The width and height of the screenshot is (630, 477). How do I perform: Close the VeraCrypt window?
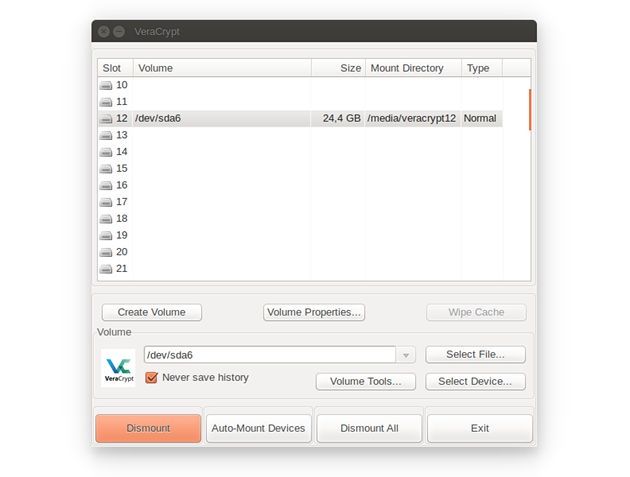[104, 32]
